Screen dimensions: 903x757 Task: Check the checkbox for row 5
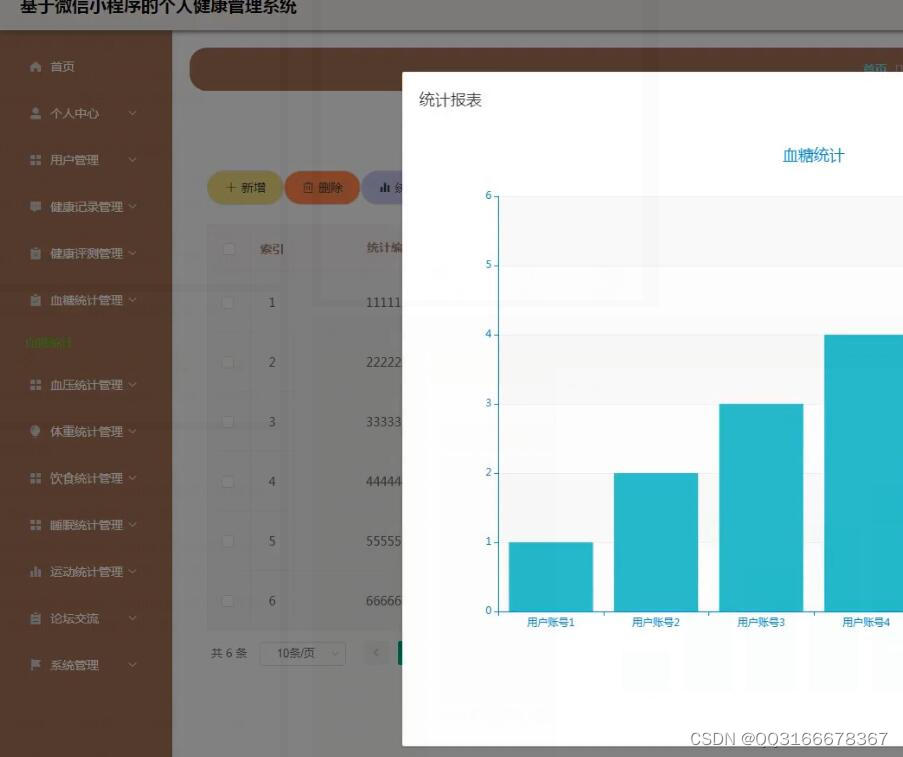(228, 541)
